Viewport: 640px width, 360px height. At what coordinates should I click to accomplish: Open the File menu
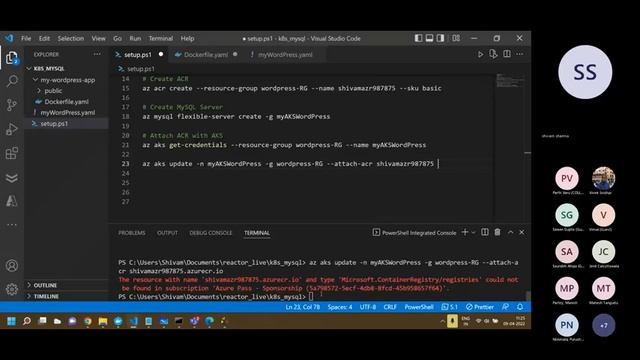pos(26,38)
